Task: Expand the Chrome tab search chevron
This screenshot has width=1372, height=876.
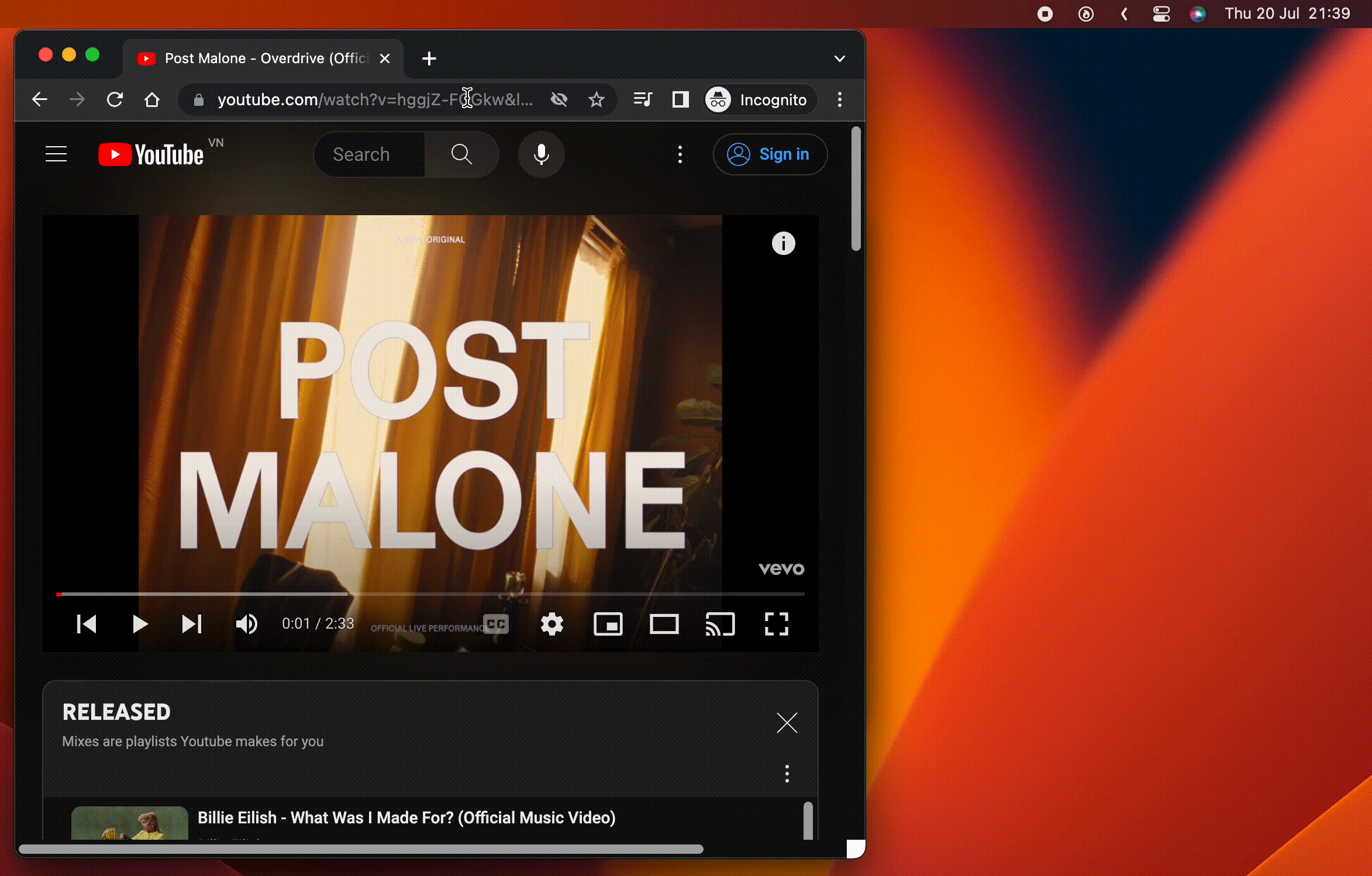Action: [x=839, y=58]
